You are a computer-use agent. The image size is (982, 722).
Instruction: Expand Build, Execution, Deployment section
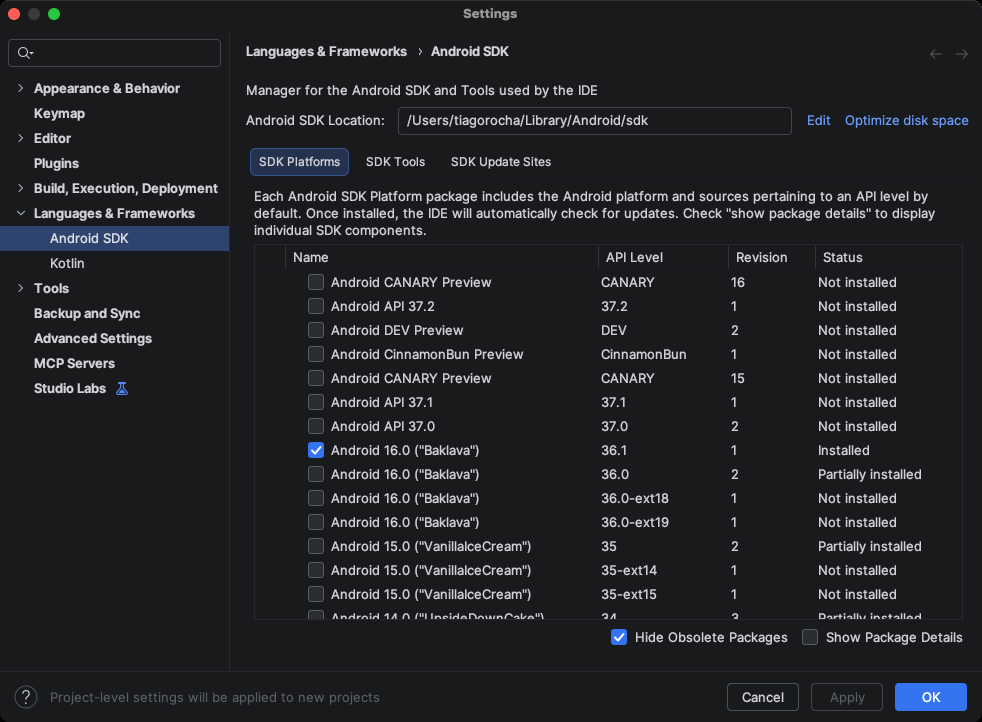21,188
